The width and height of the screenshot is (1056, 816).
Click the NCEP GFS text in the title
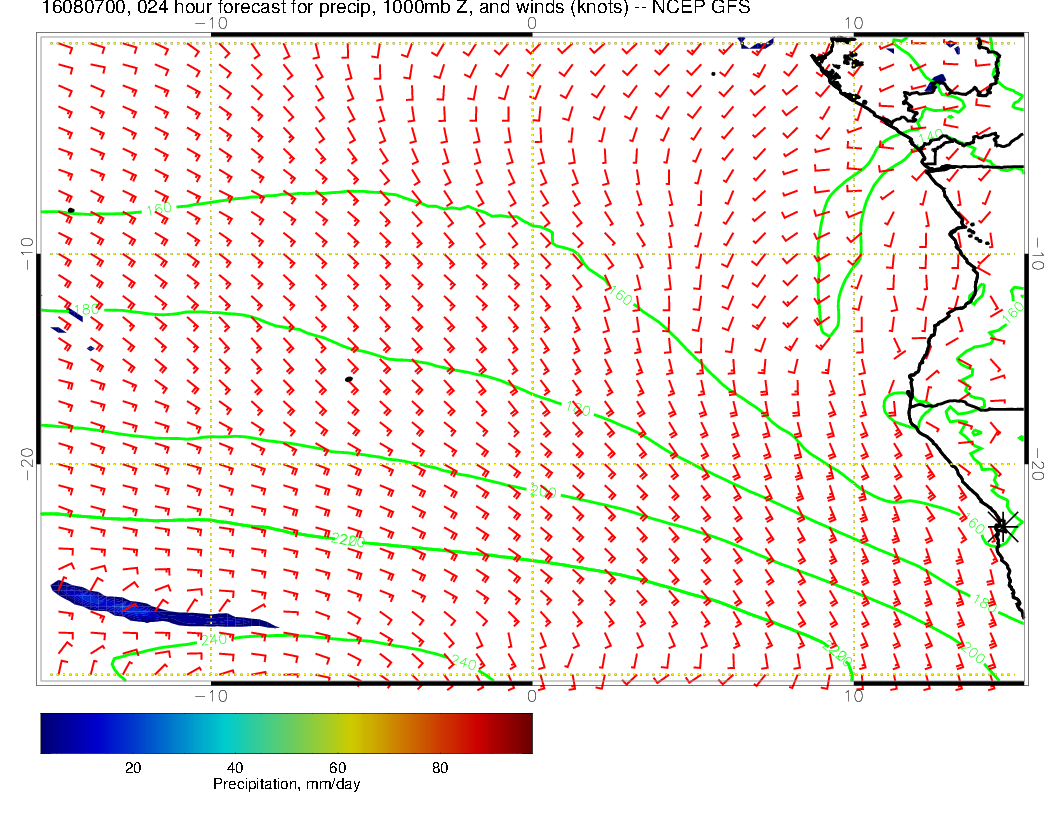701,8
